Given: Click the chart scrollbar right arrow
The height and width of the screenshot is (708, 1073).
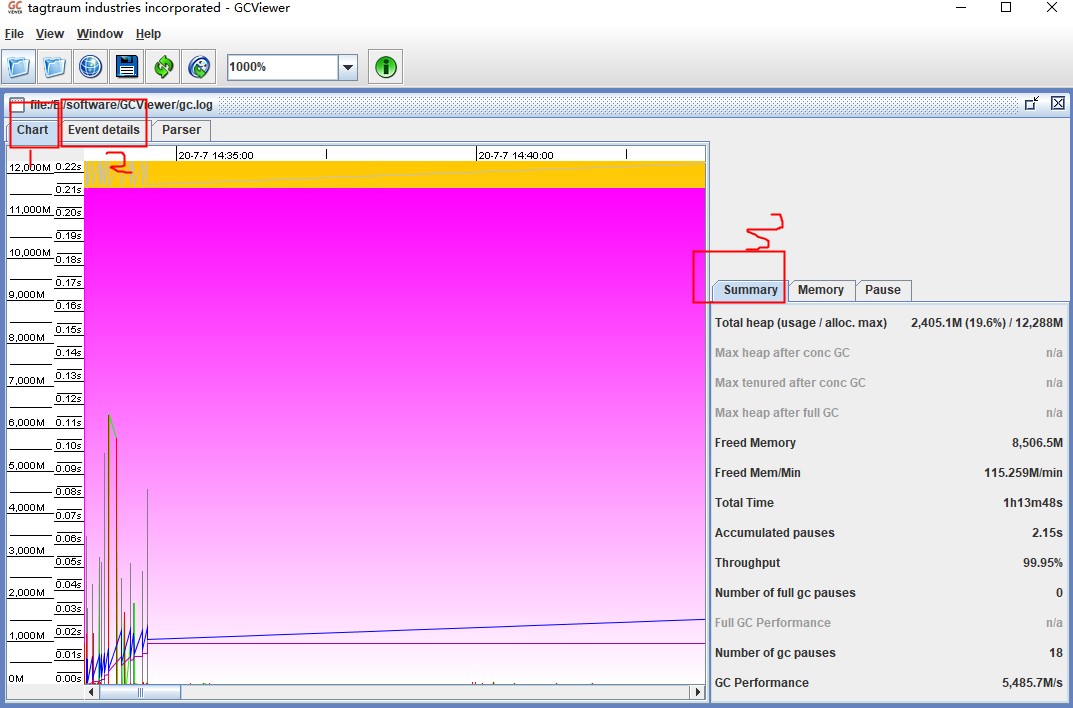Looking at the screenshot, I should click(698, 692).
